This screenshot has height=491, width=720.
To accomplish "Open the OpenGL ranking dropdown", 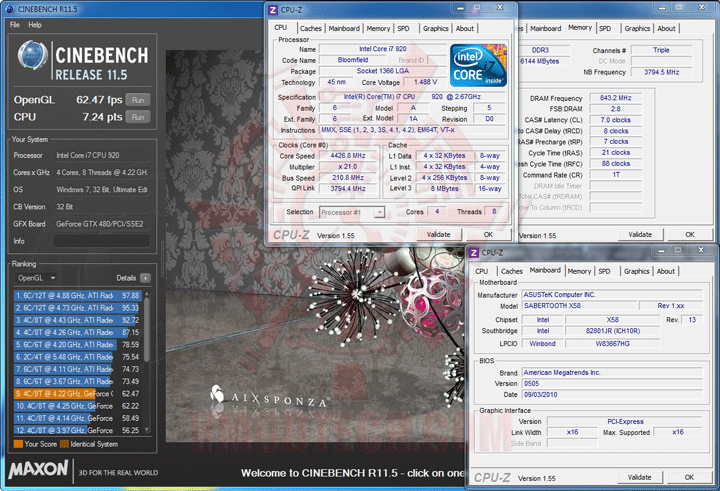I will coord(36,278).
